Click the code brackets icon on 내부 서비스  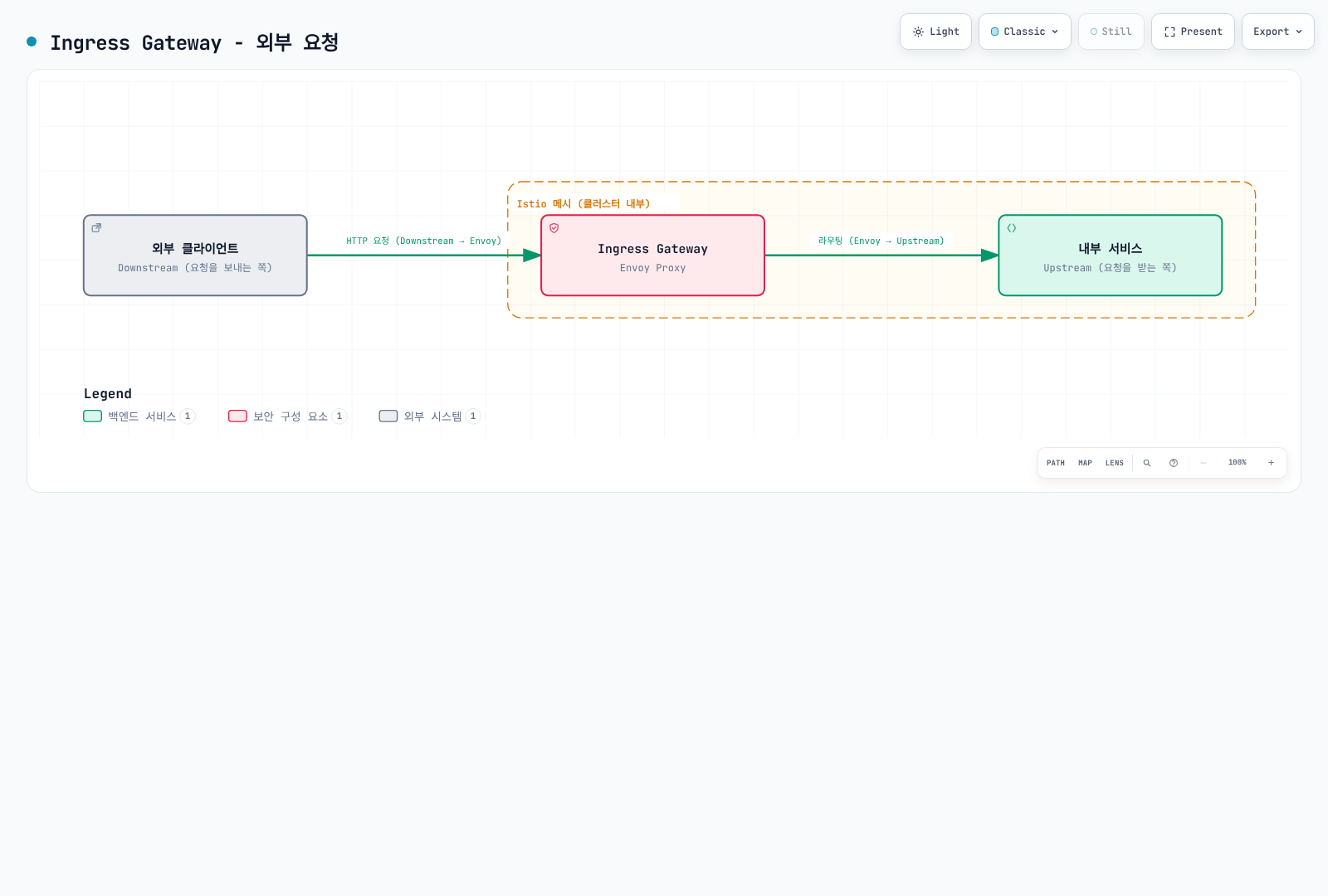1012,228
